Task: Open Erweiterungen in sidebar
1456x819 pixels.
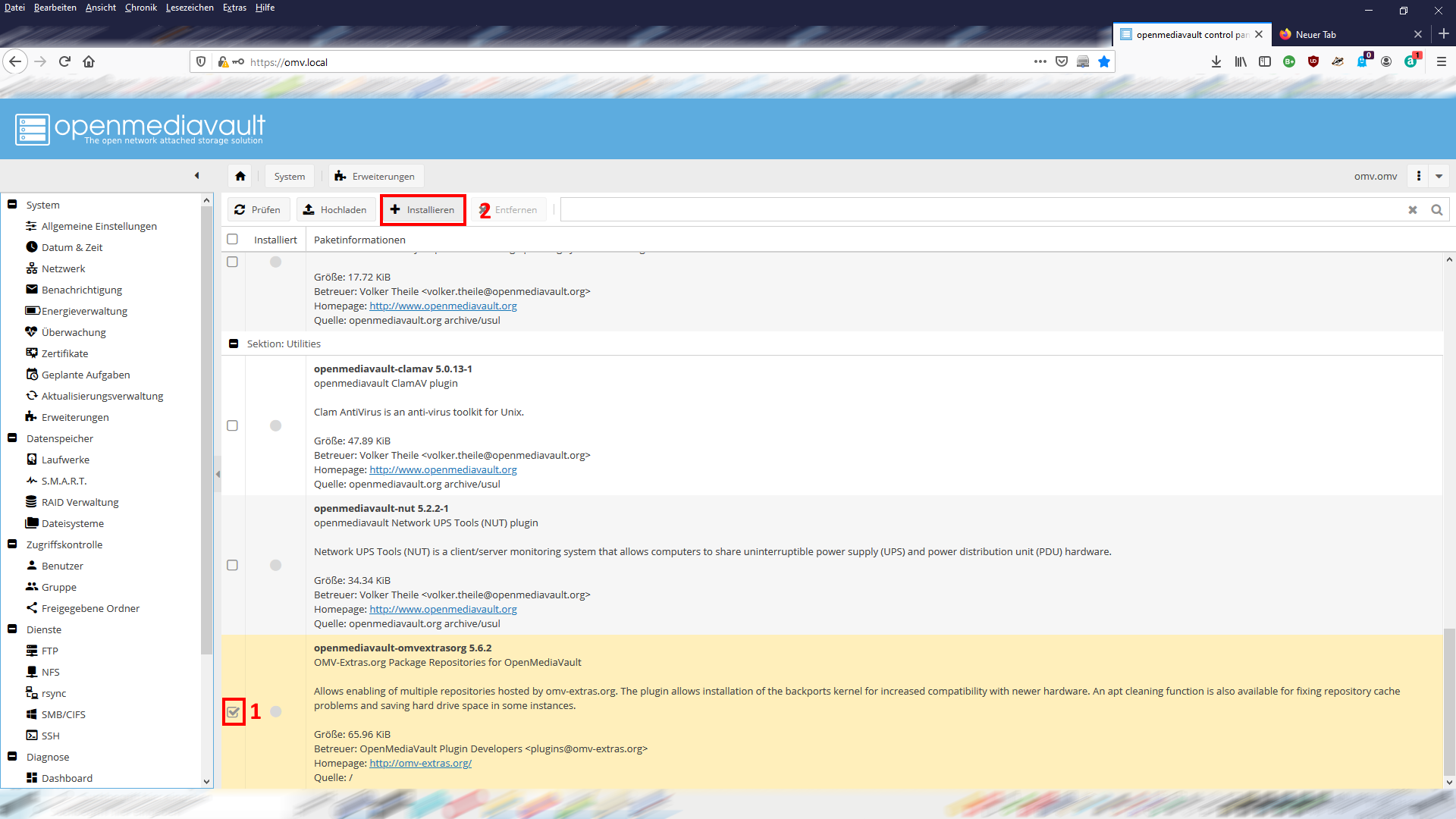Action: click(74, 417)
